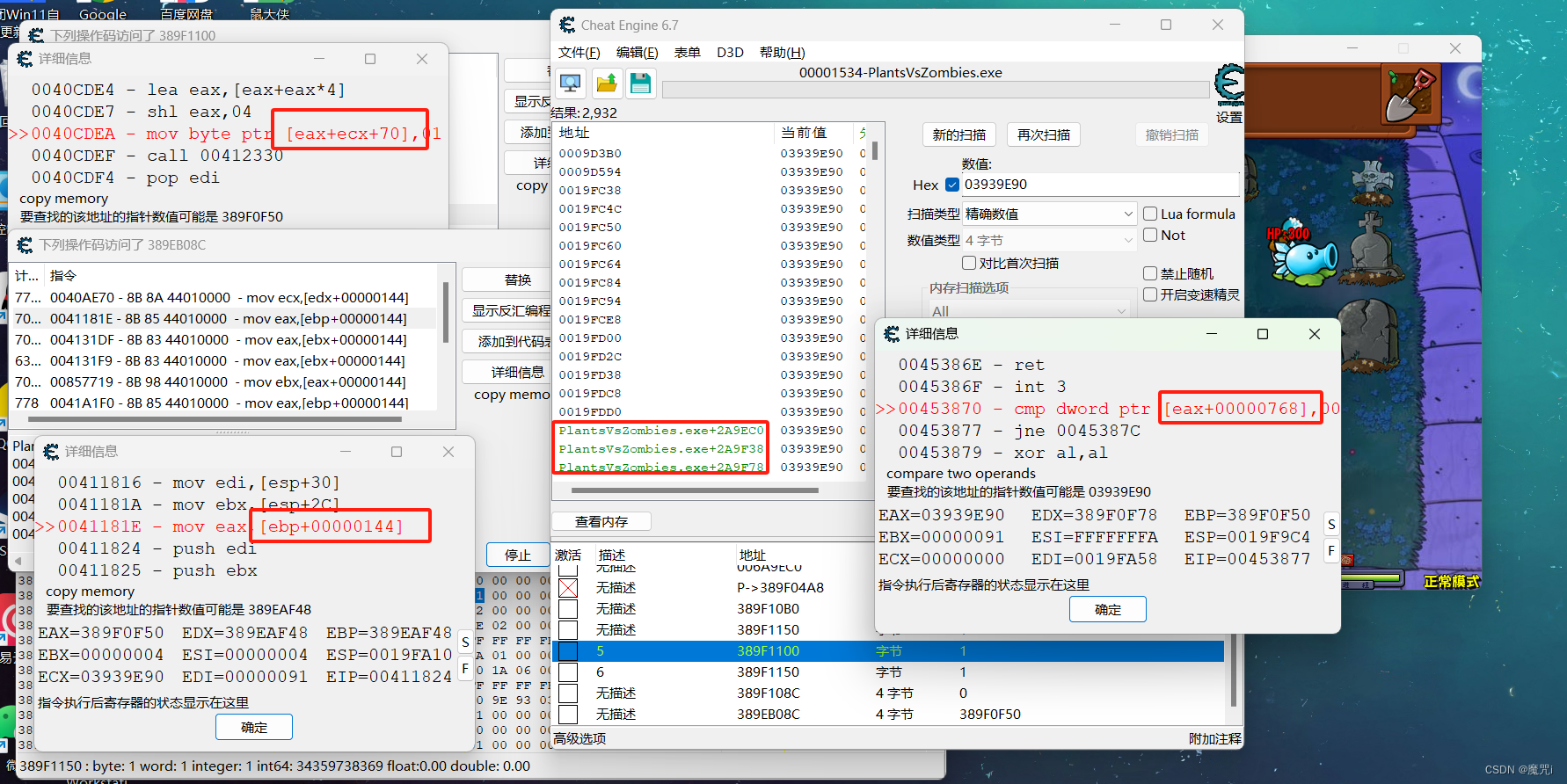Turn on the 开启变速精灵 checkbox
The height and width of the screenshot is (784, 1567).
(1149, 294)
